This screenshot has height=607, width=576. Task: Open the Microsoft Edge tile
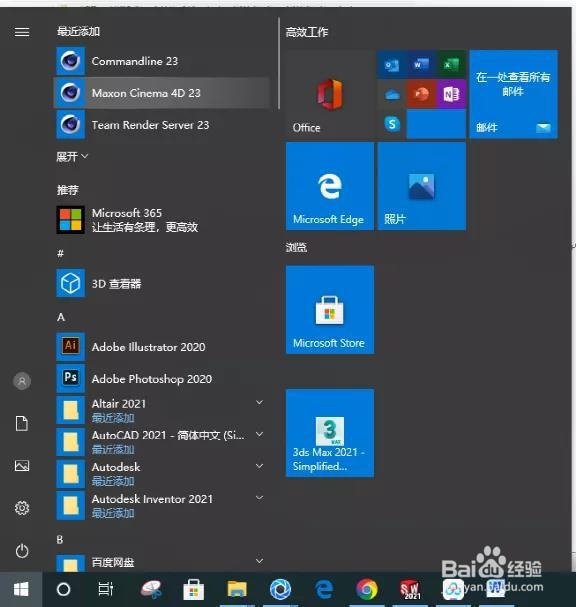pos(330,186)
